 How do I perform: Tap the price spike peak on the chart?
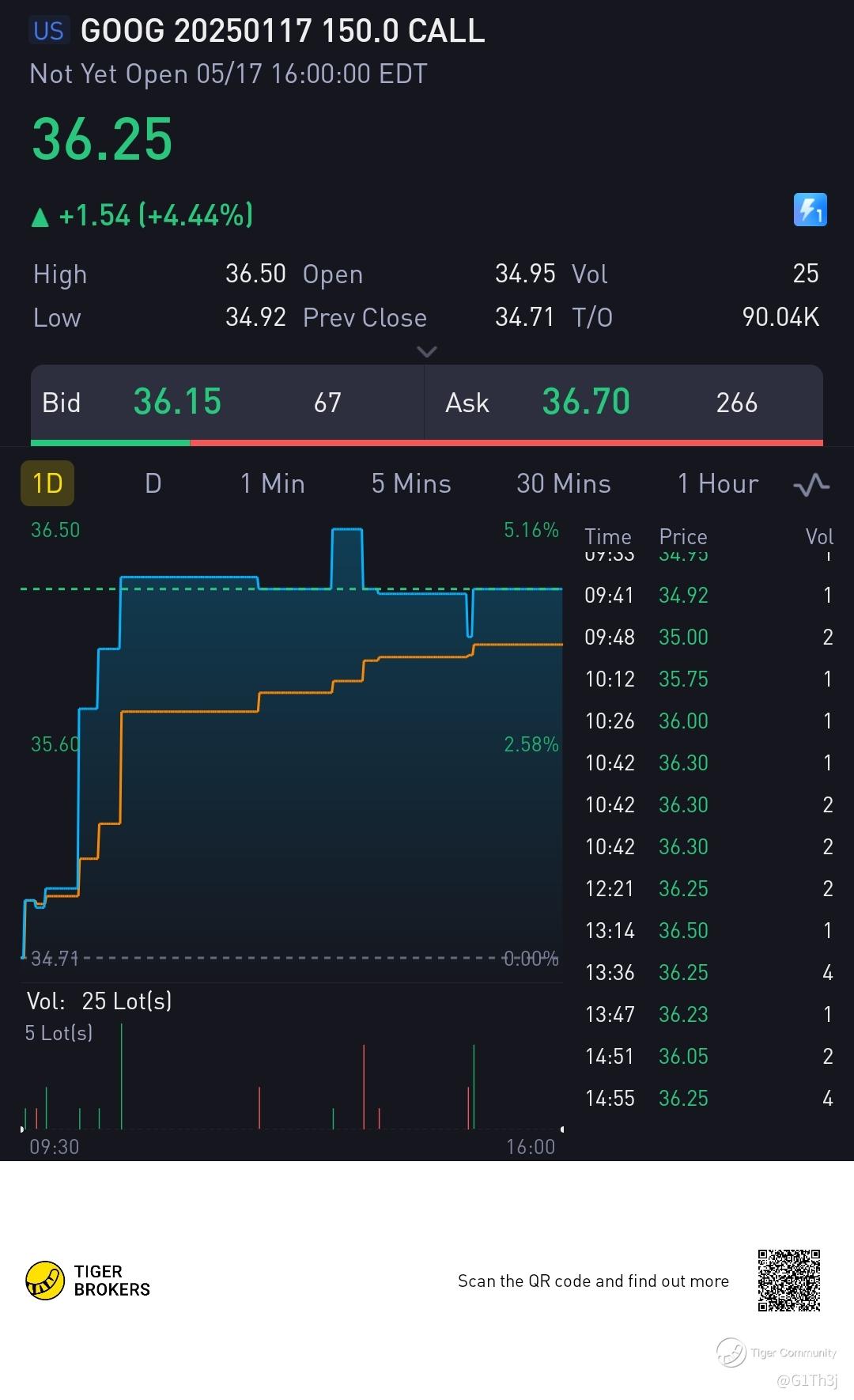point(347,529)
